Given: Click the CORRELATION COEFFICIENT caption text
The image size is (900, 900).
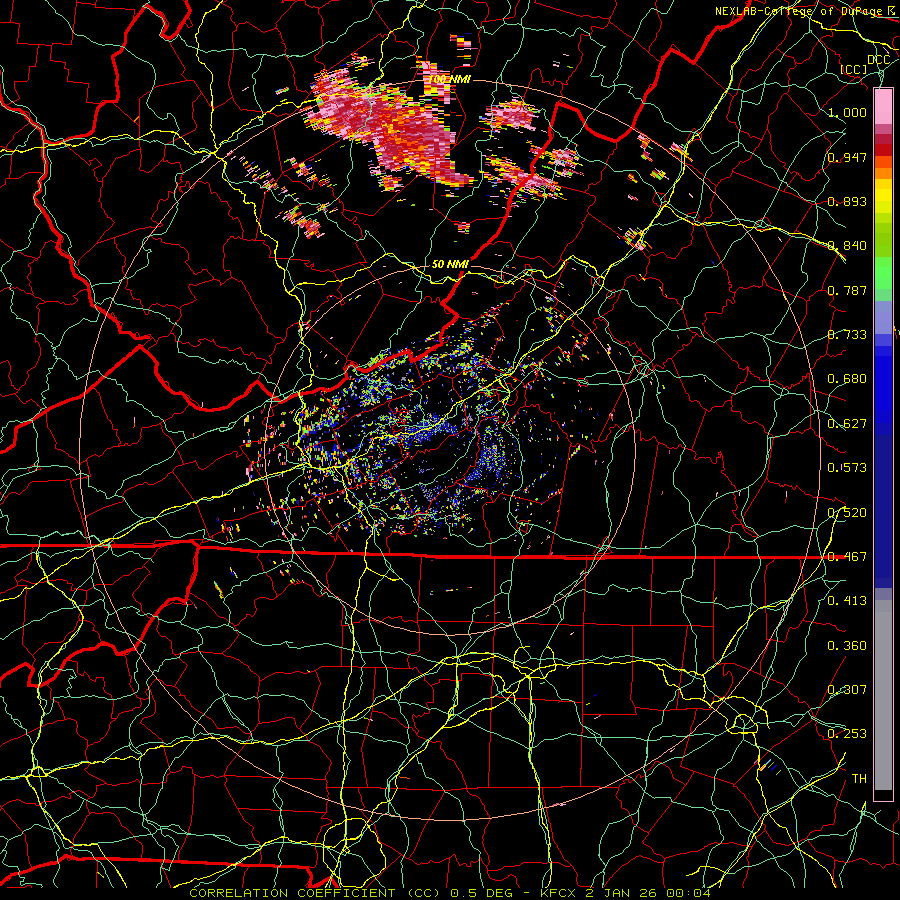Looking at the screenshot, I should (292, 893).
